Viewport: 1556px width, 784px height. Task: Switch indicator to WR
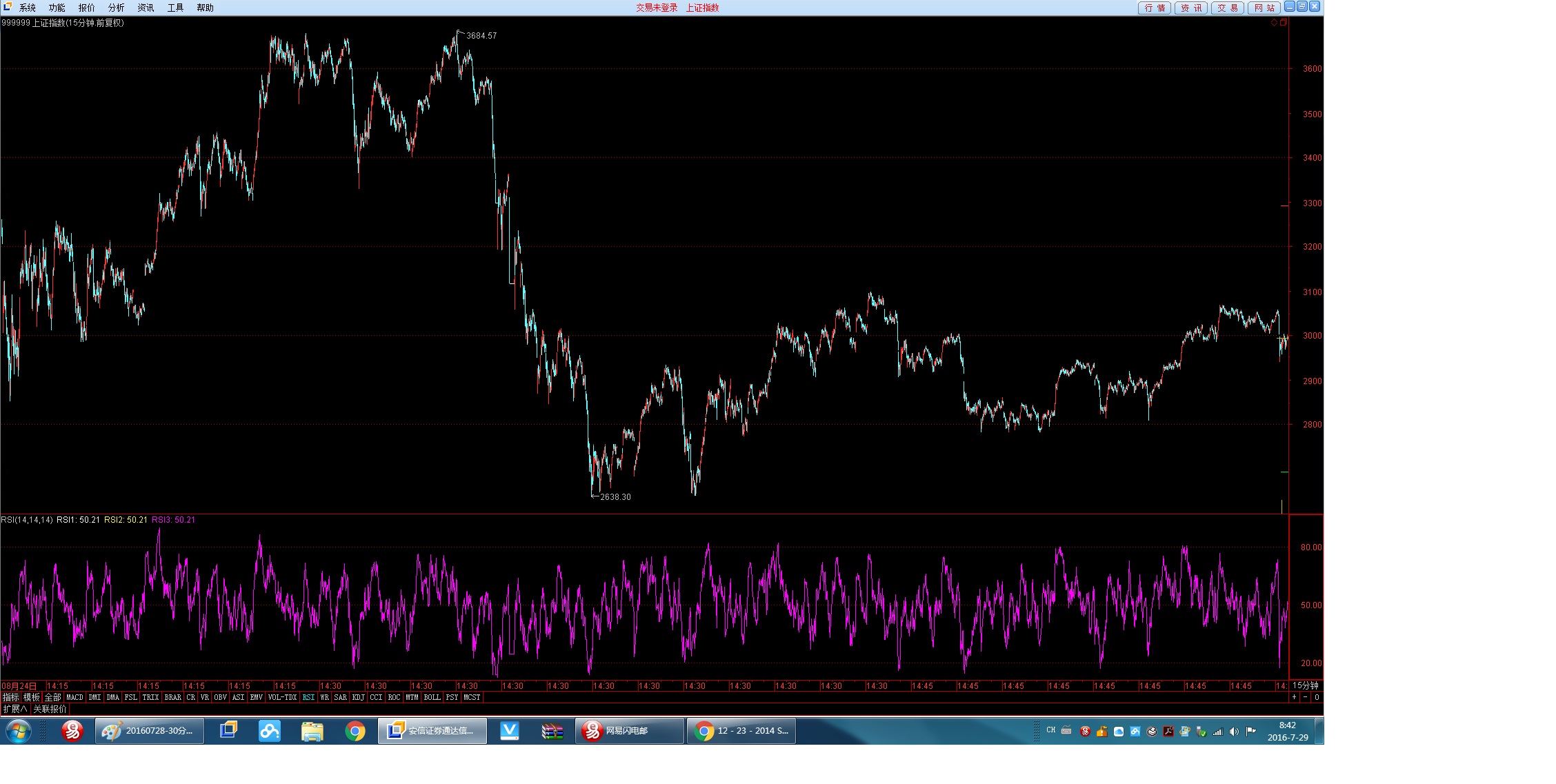325,697
